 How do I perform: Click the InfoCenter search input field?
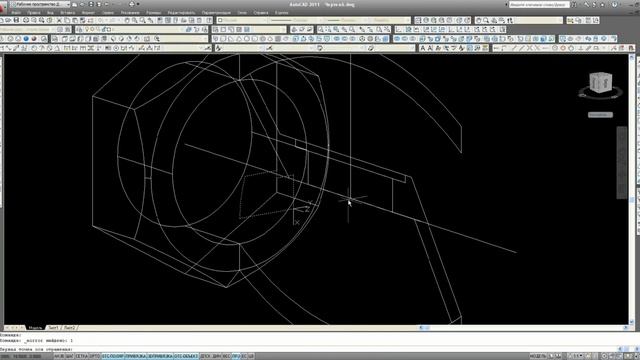(x=539, y=4)
